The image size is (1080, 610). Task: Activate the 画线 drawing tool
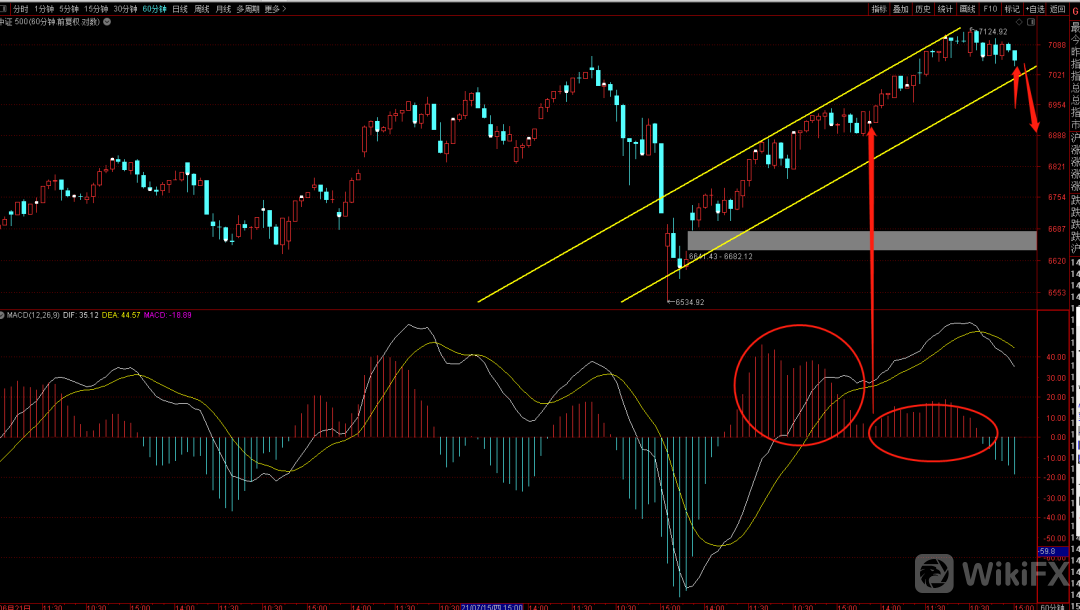967,9
